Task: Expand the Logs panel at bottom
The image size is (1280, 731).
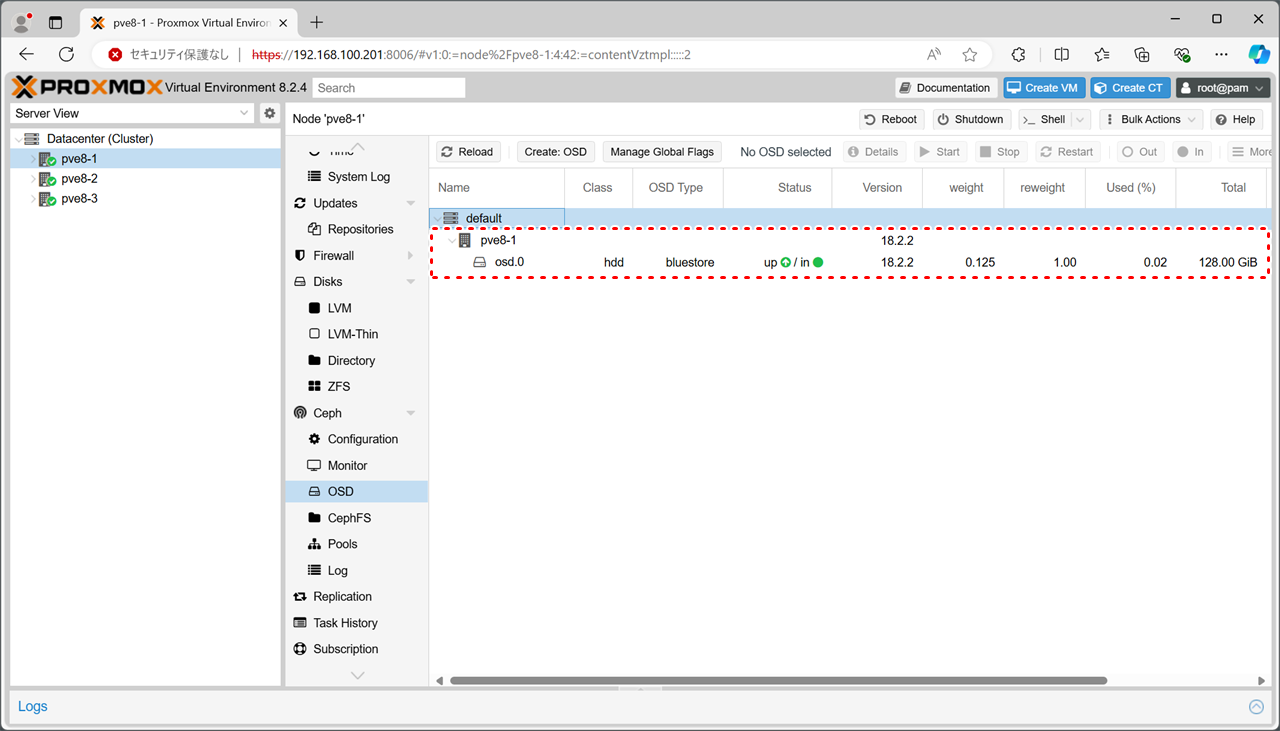Action: [x=1256, y=707]
